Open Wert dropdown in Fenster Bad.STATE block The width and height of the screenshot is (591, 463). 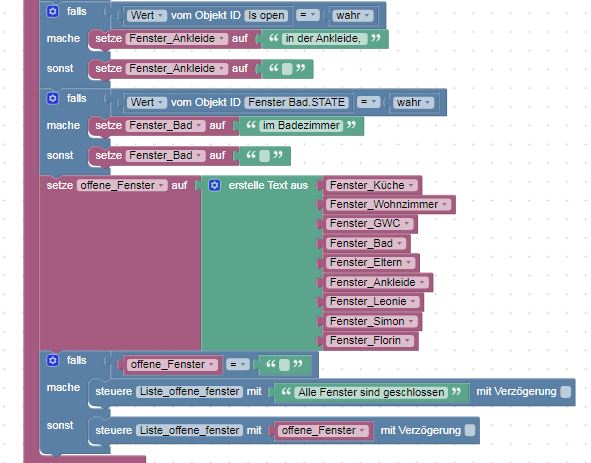[147, 102]
